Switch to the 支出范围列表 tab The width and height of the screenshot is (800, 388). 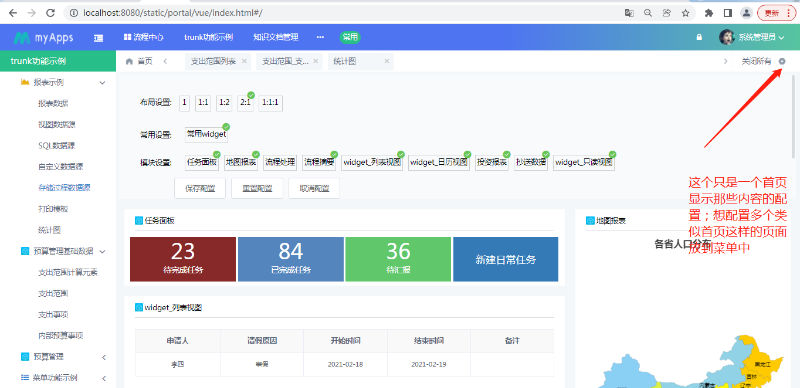pos(213,61)
